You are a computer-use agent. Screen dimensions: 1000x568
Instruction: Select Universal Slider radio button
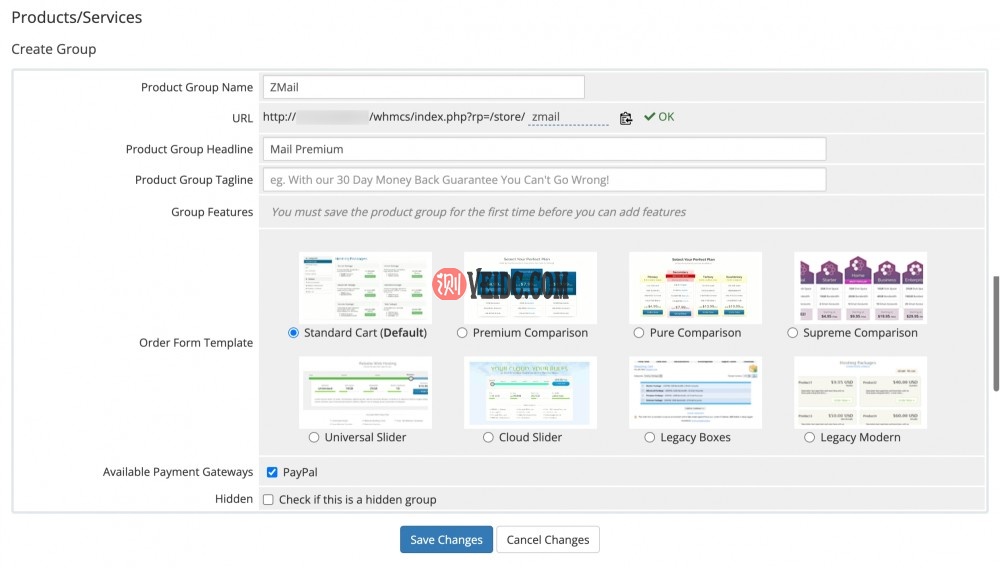coord(314,437)
